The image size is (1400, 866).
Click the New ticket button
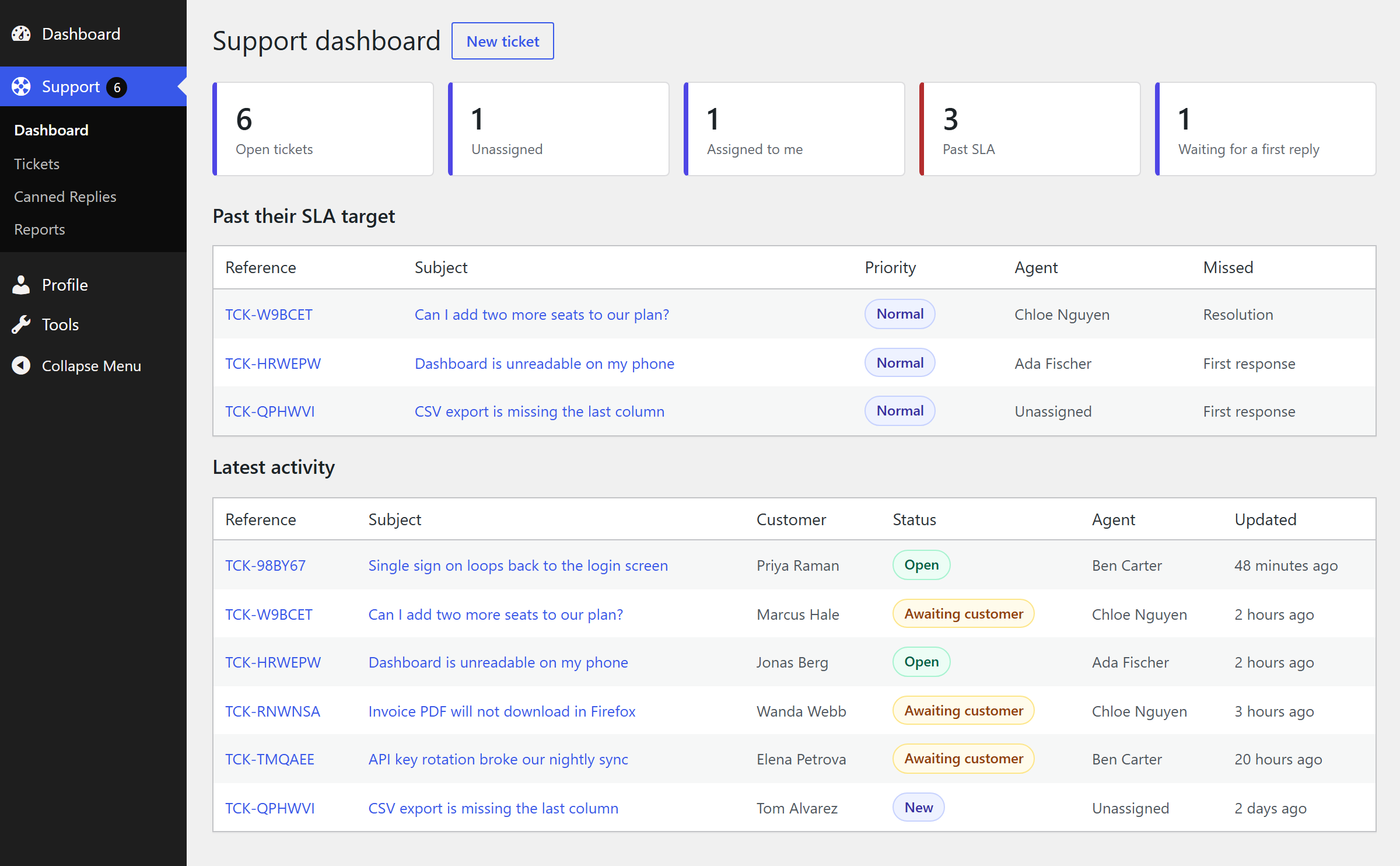[x=503, y=41]
